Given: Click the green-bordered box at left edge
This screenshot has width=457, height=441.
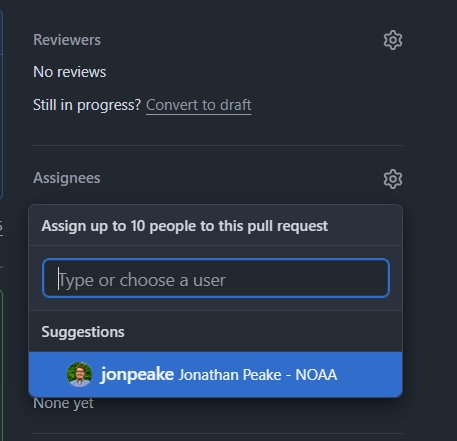Looking at the screenshot, I should click(1, 365).
